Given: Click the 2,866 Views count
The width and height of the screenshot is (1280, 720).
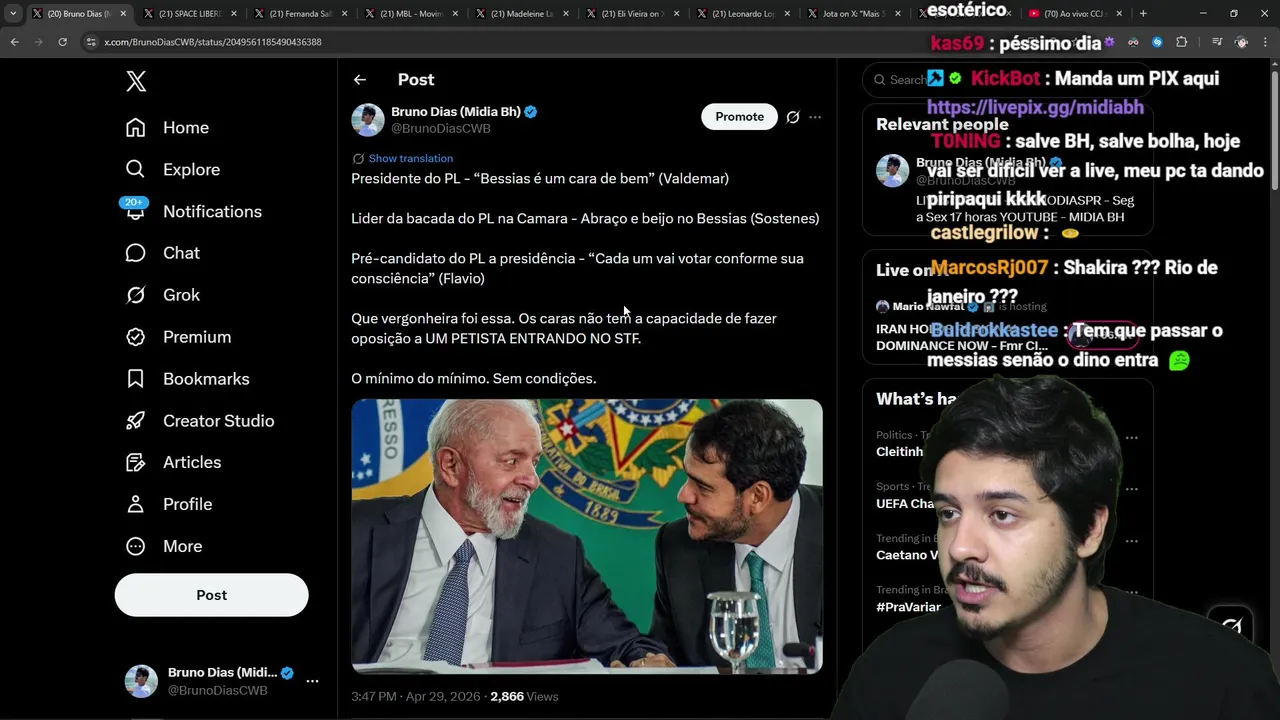Looking at the screenshot, I should [x=524, y=697].
